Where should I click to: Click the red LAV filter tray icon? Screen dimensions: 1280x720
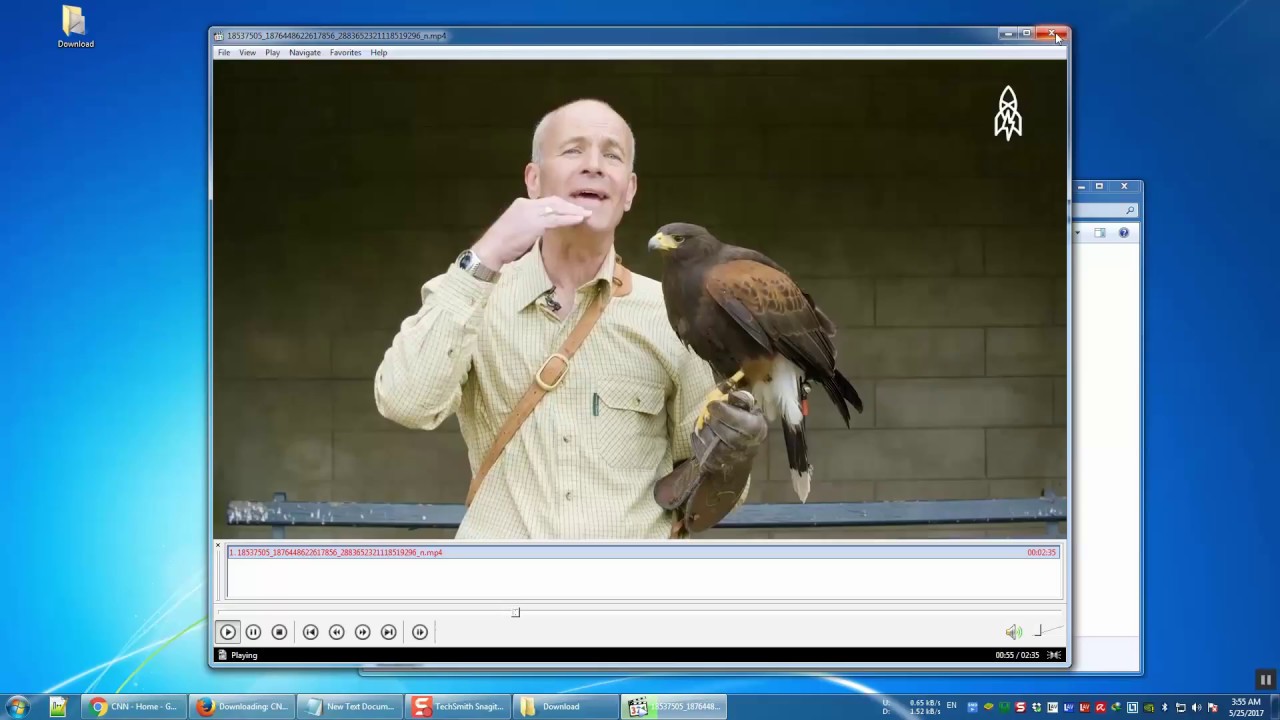(x=1084, y=707)
